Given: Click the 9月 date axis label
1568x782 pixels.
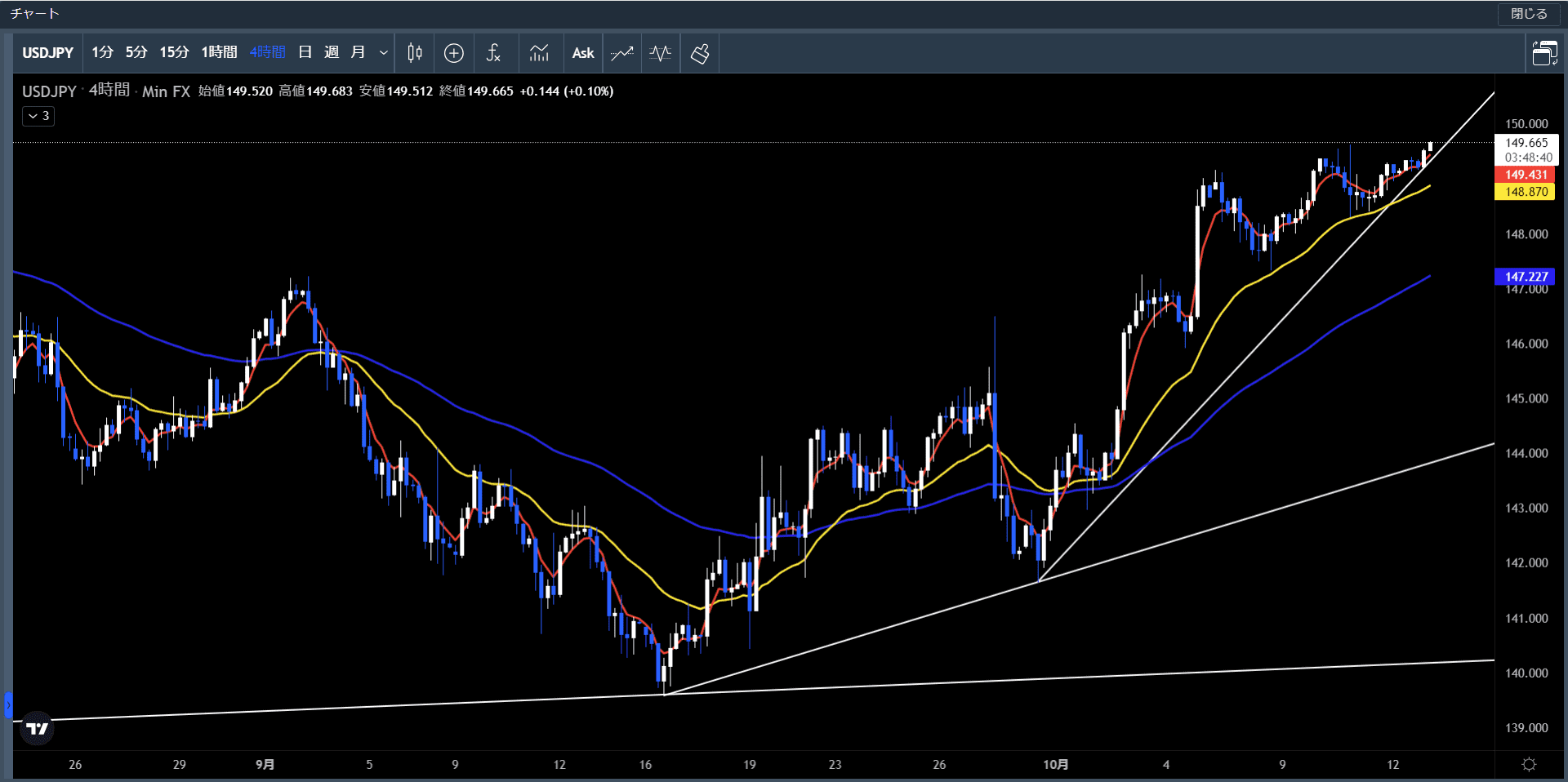Looking at the screenshot, I should (265, 765).
